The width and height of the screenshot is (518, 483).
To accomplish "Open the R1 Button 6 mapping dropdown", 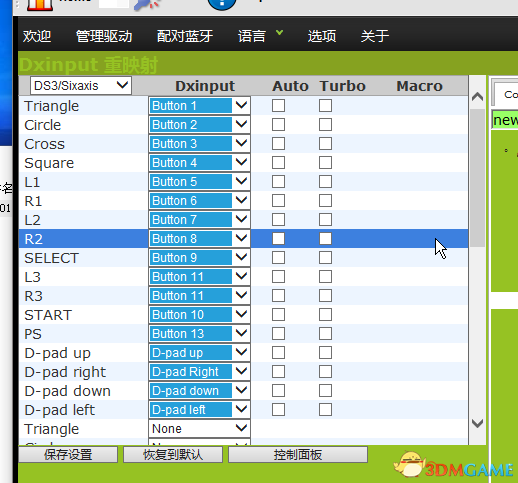I will (199, 201).
